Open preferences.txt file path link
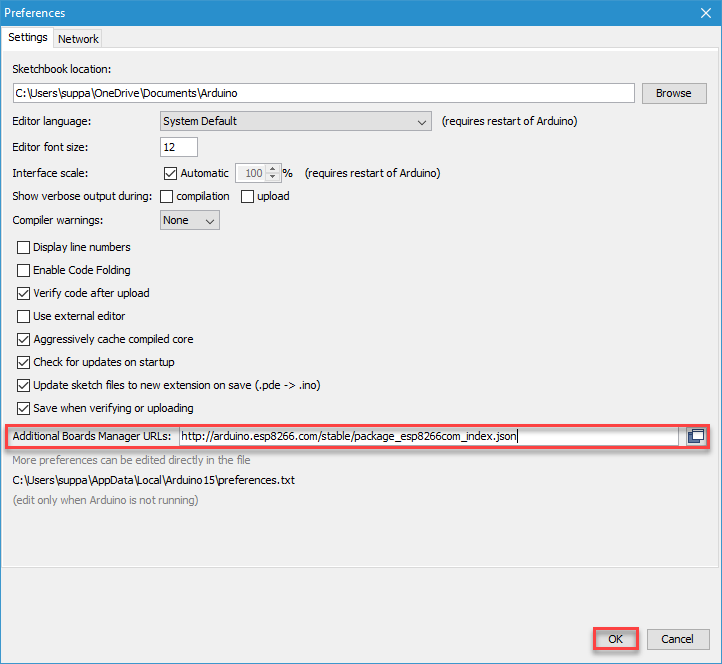 [153, 480]
